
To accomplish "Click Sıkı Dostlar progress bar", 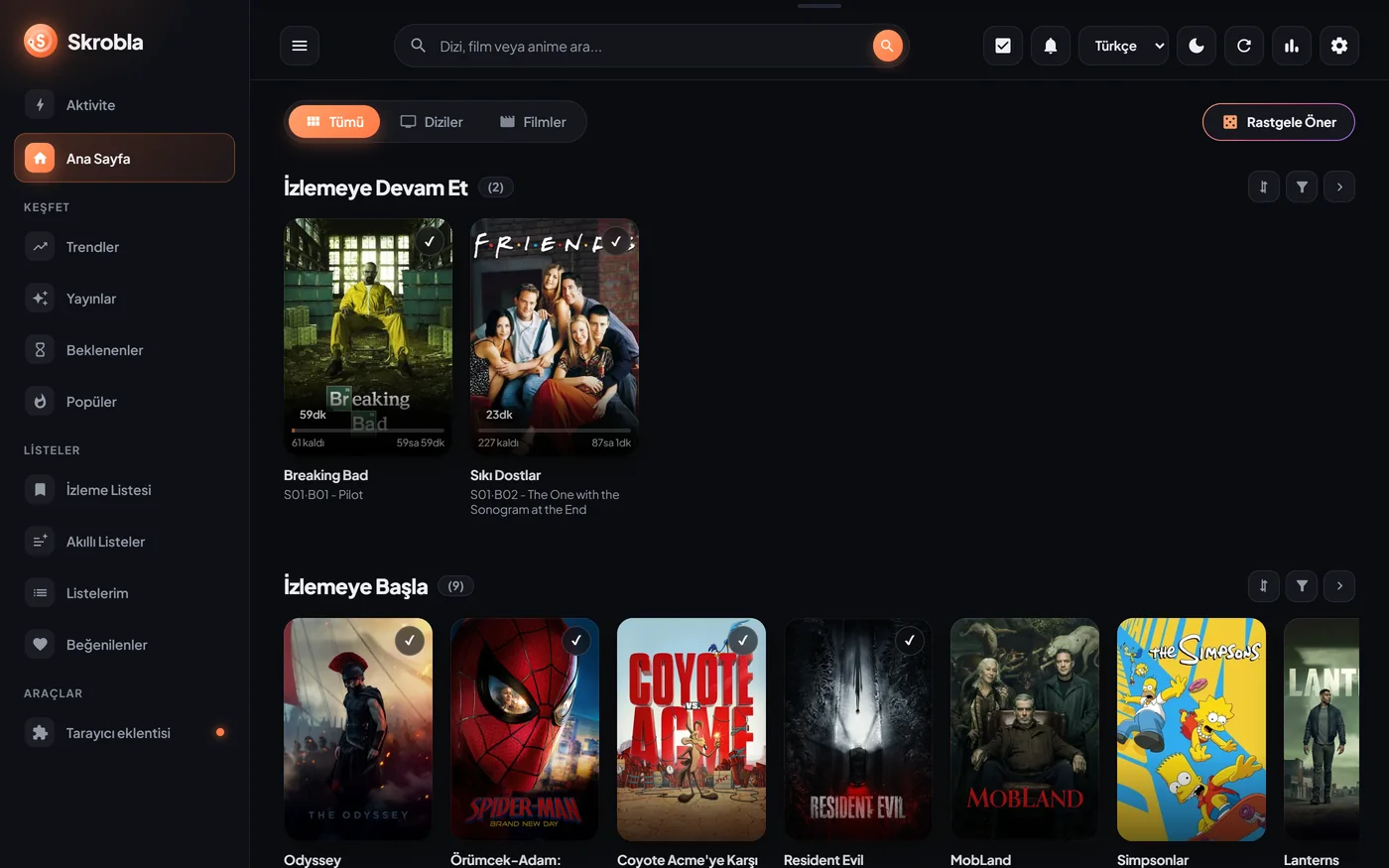I will (555, 431).
